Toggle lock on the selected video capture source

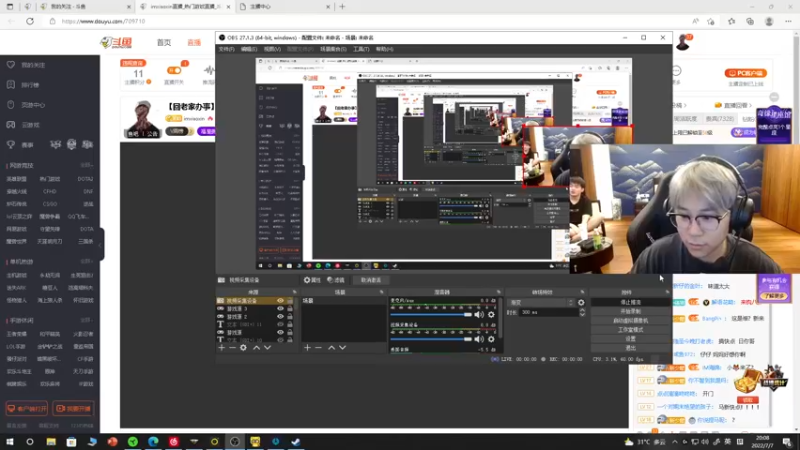point(290,301)
